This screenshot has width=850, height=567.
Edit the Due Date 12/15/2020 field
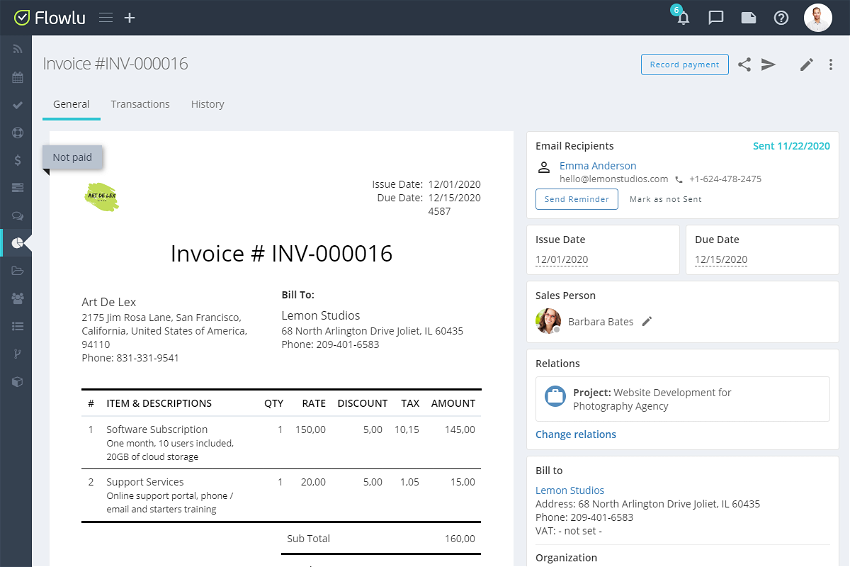point(720,260)
